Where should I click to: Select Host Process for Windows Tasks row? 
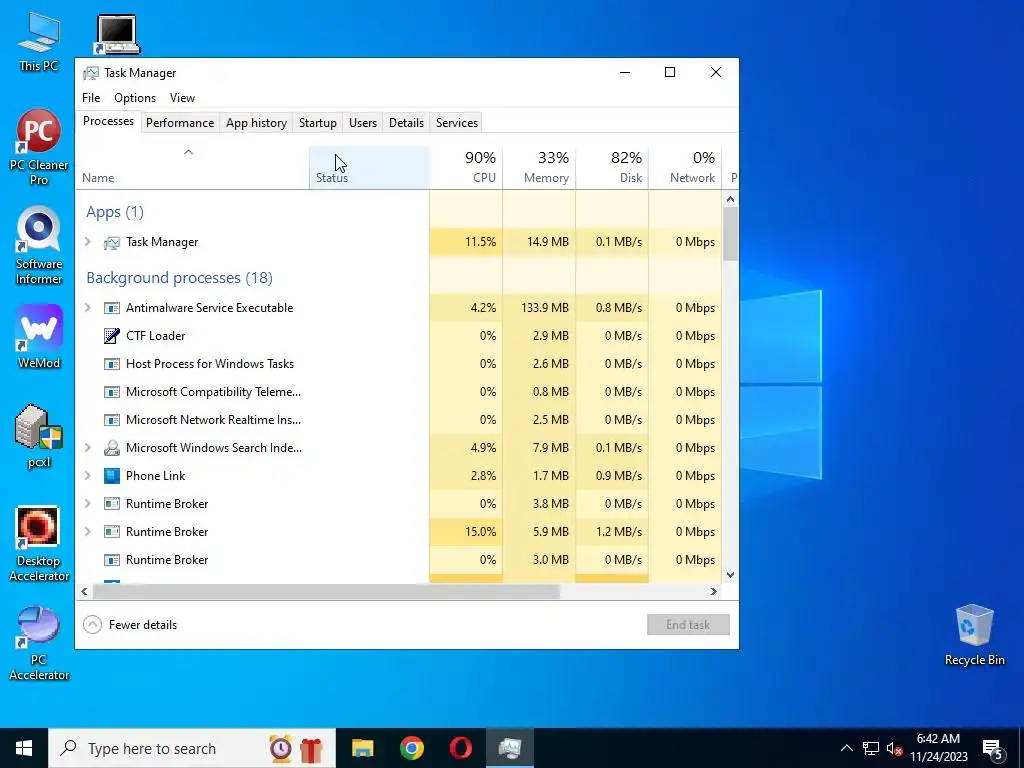point(398,364)
